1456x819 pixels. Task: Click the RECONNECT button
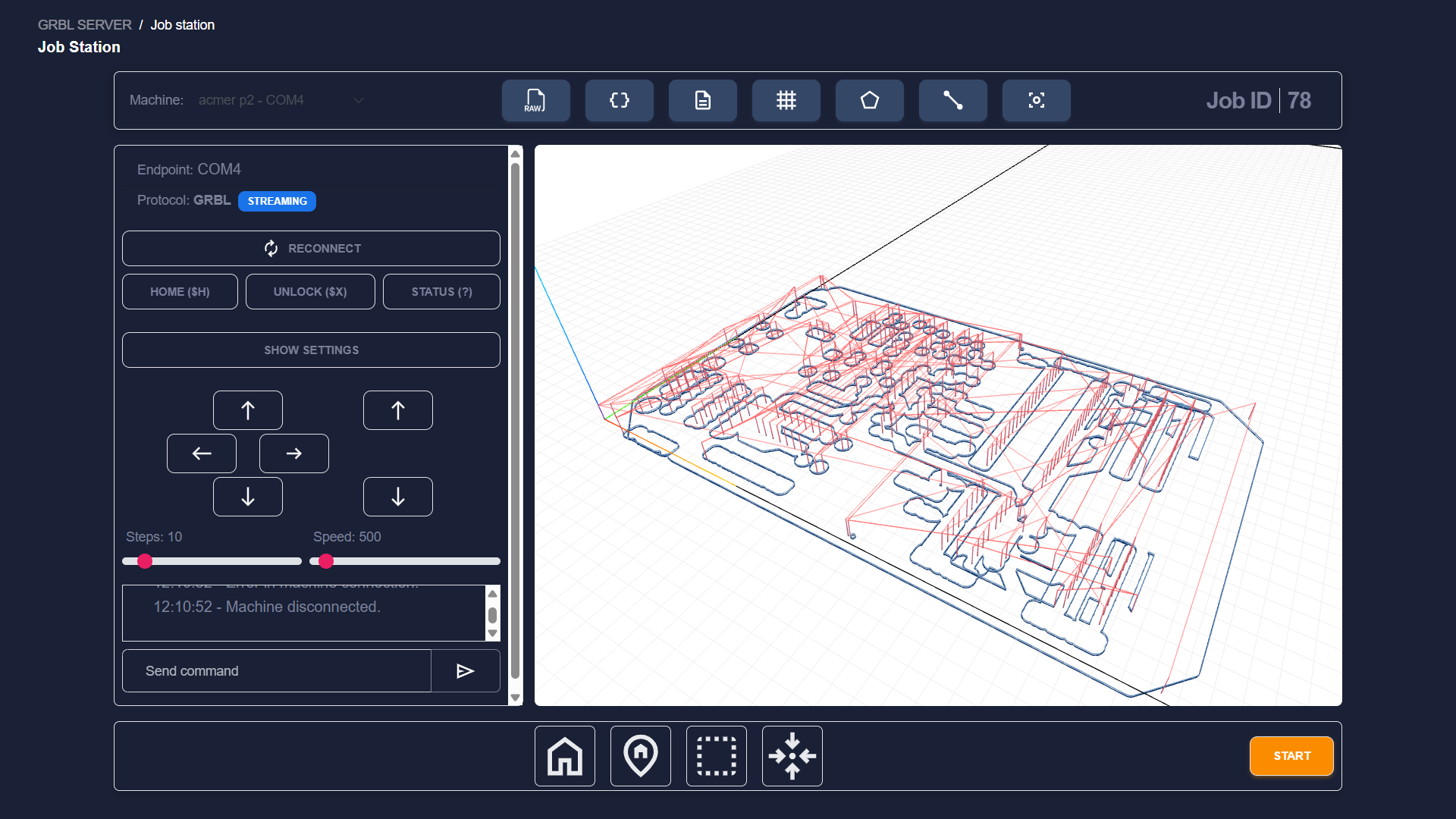(x=311, y=249)
